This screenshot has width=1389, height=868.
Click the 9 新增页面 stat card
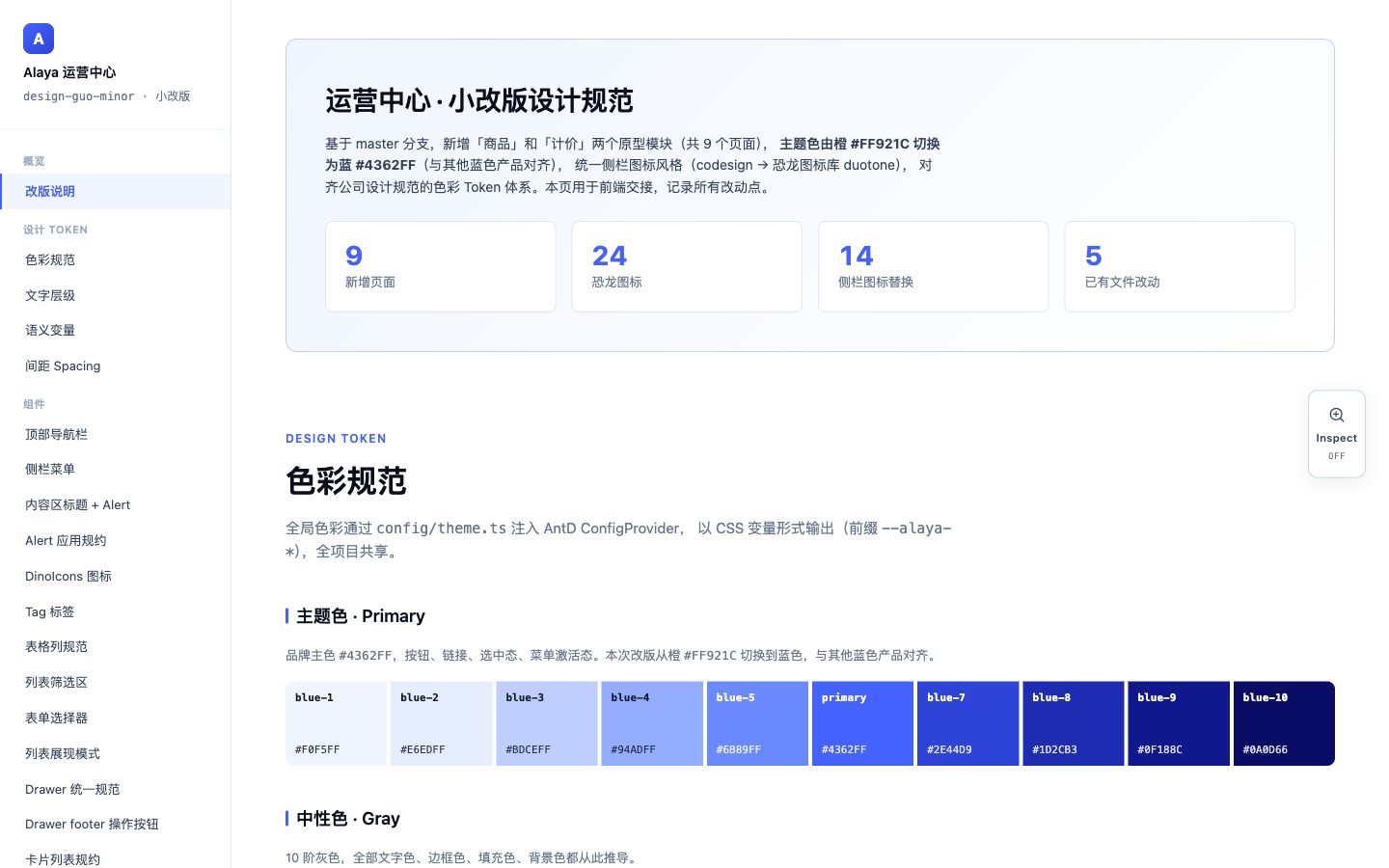tap(441, 266)
